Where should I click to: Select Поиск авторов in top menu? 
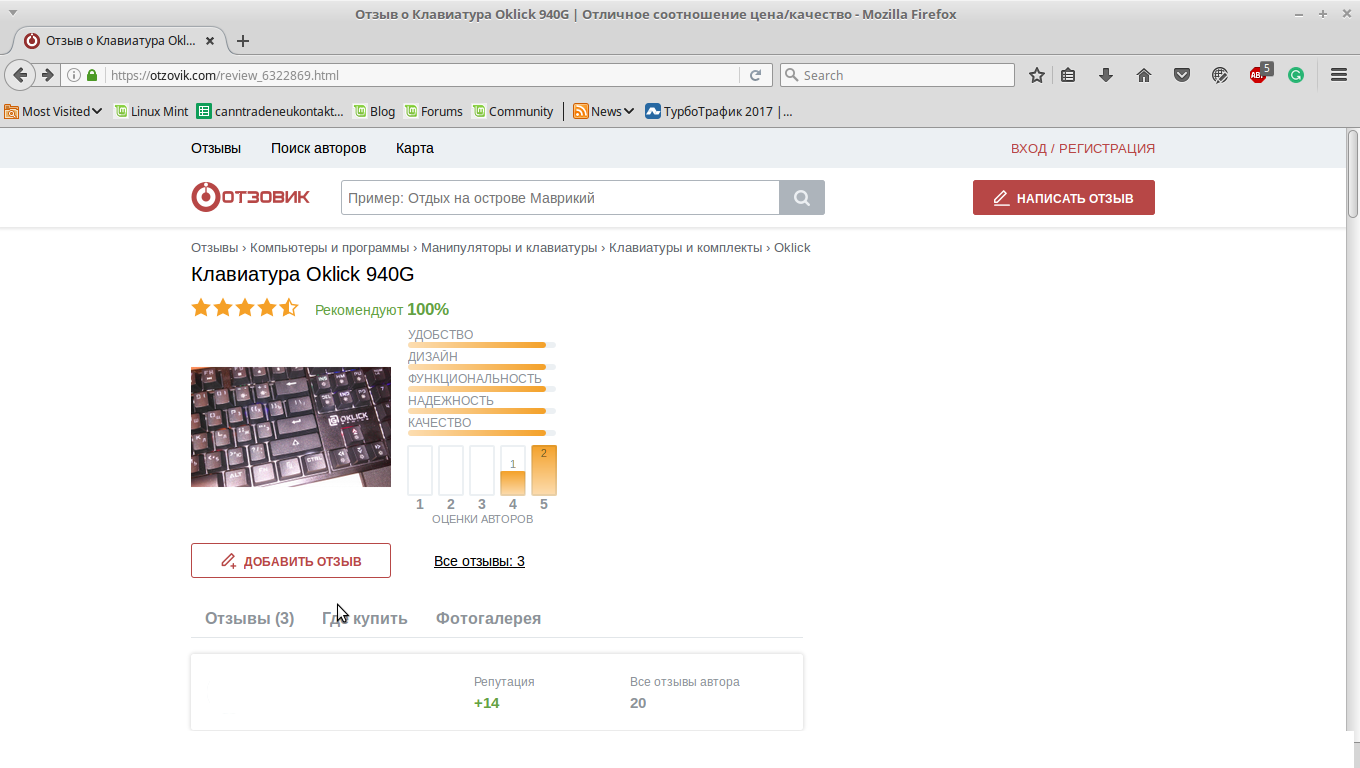[x=318, y=148]
